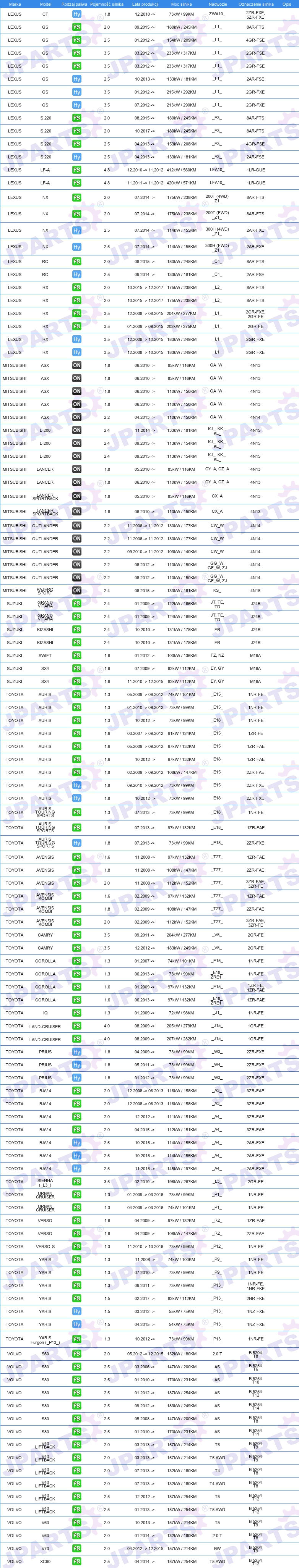Viewport: 299px width, 1568px height.
Task: Select the BW body cell in Volvo V70 row
Action: click(217, 1549)
